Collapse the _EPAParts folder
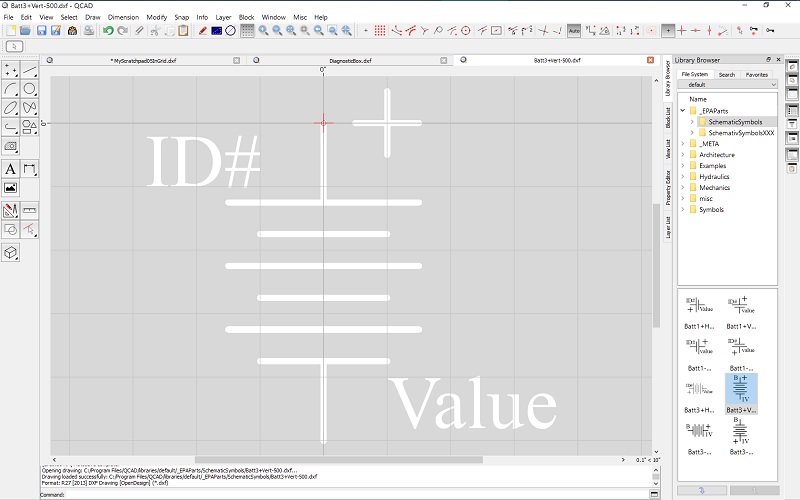 (x=683, y=111)
